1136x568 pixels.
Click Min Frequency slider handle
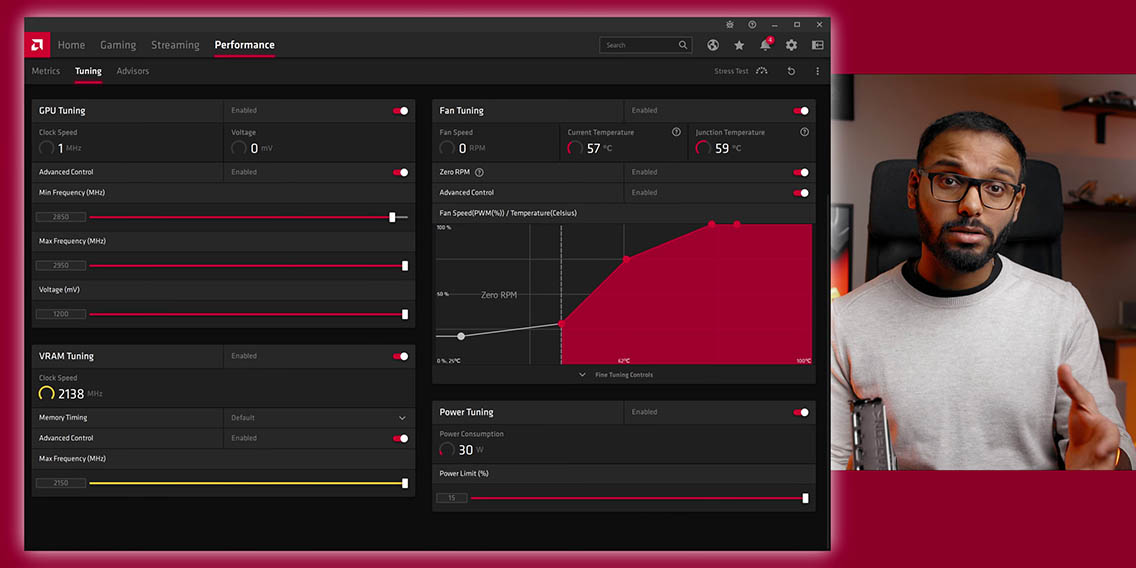pos(392,217)
